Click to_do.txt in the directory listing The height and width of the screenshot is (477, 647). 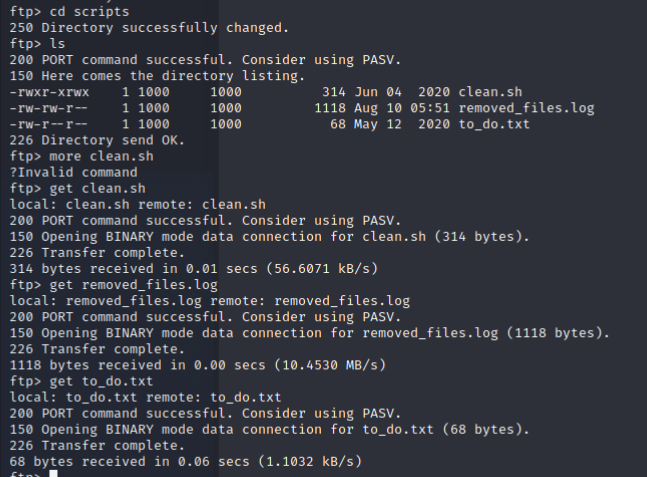coord(494,124)
